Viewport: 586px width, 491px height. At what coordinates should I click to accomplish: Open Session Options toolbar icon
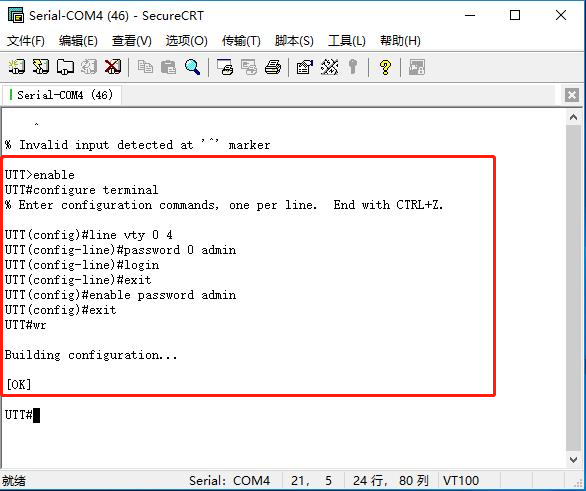pyautogui.click(x=305, y=67)
